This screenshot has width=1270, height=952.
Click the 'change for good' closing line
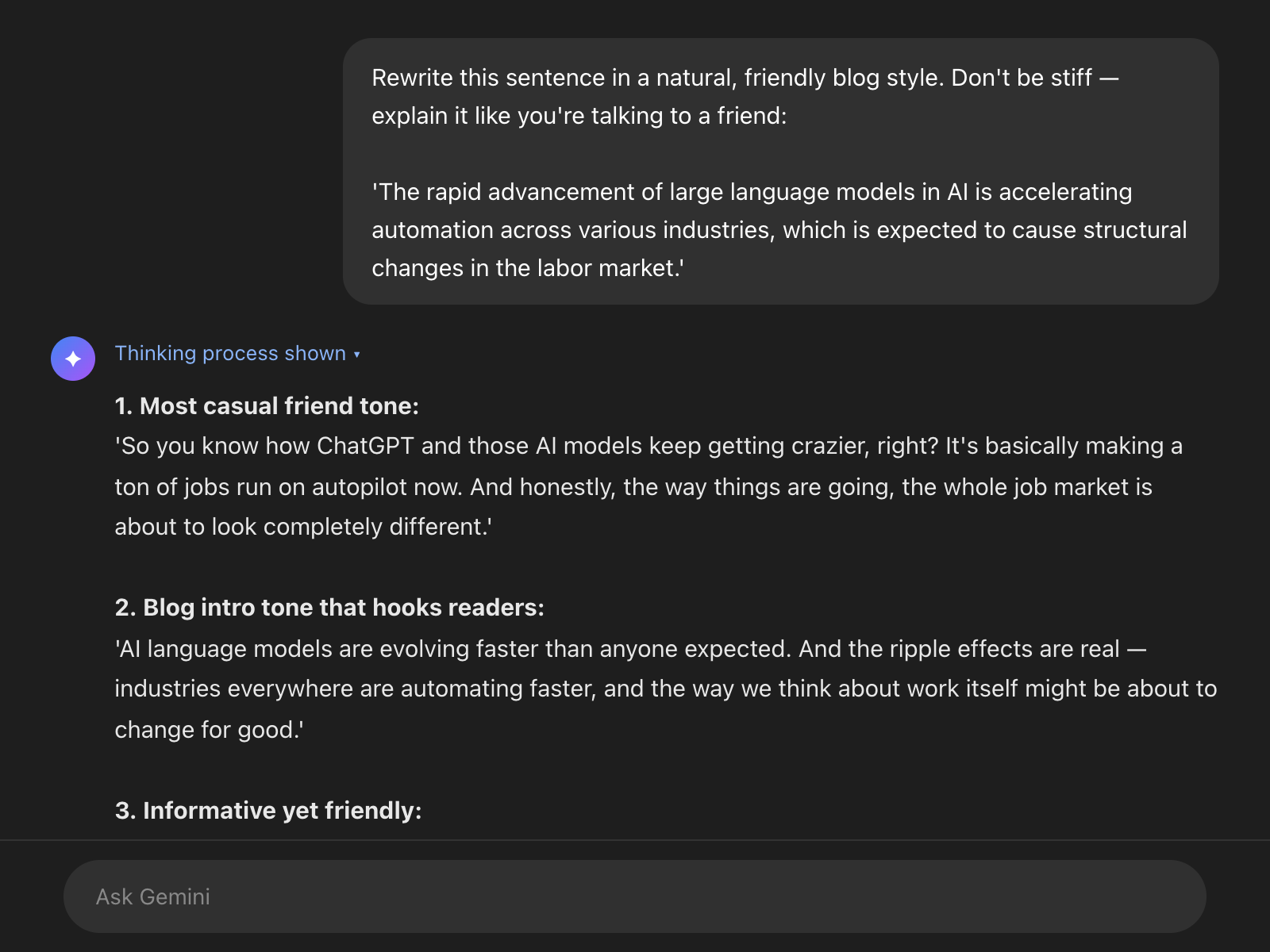(208, 730)
